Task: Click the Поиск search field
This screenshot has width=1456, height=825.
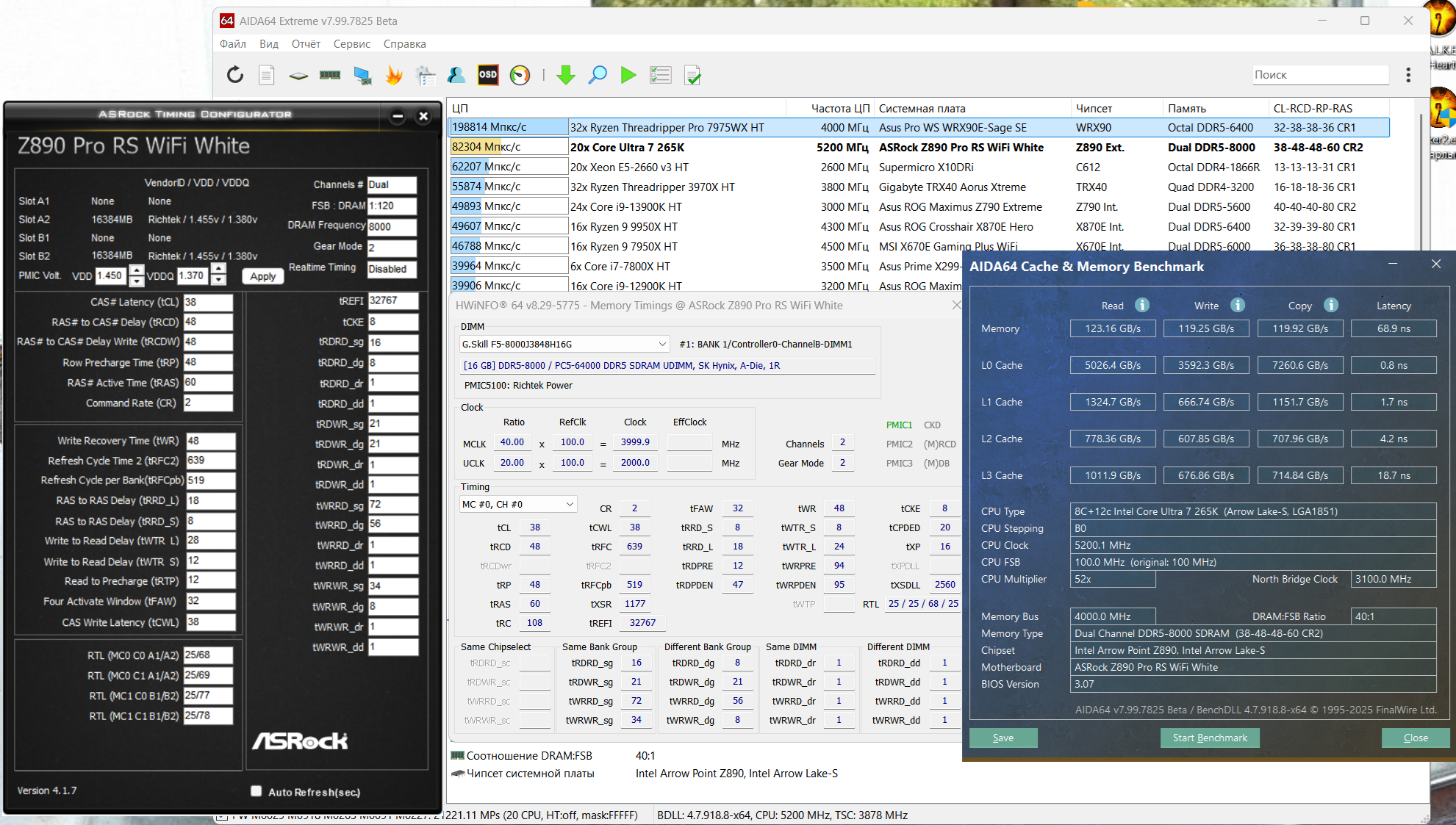Action: pyautogui.click(x=1320, y=75)
